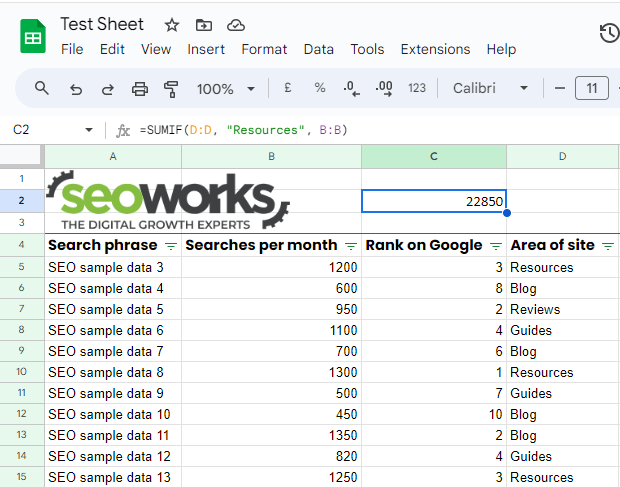The image size is (620, 487).
Task: Print the spreadsheet
Action: click(x=140, y=89)
